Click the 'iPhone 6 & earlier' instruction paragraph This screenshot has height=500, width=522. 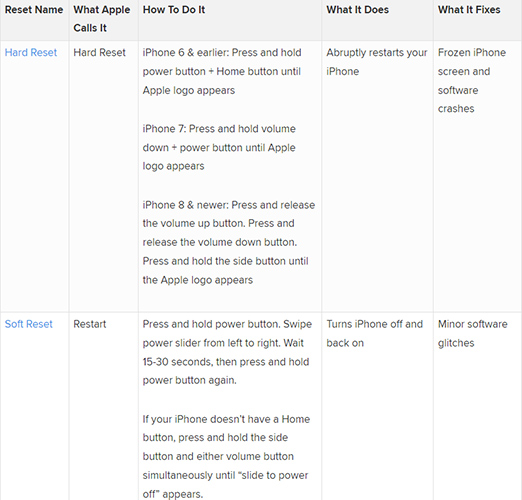tap(222, 71)
